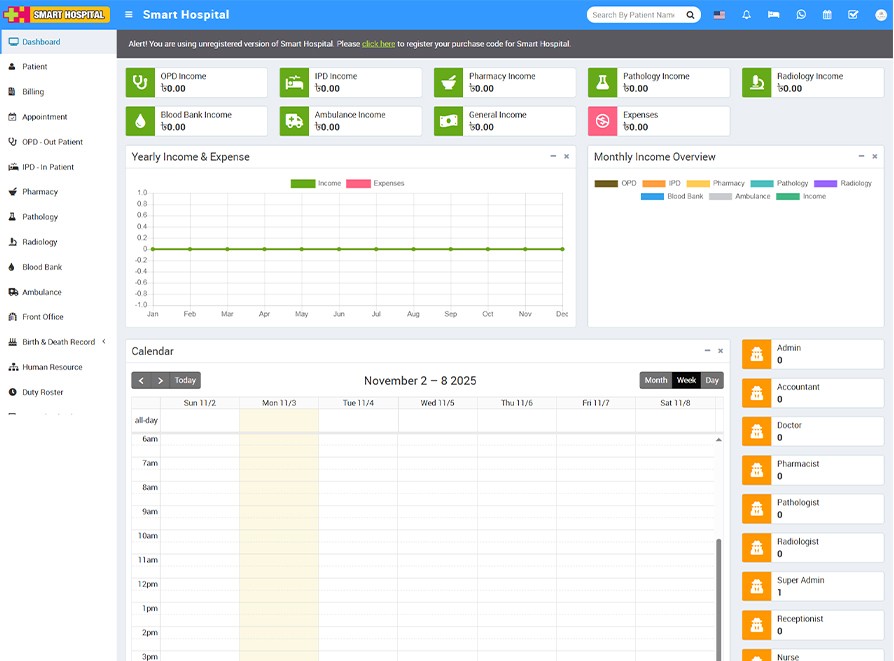Click the OPD color swatch in legend
This screenshot has height=661, width=894.
606,184
